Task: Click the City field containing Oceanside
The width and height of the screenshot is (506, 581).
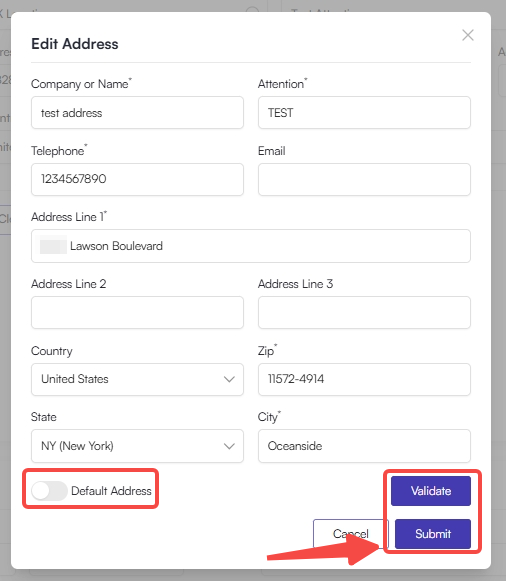Action: pos(364,446)
